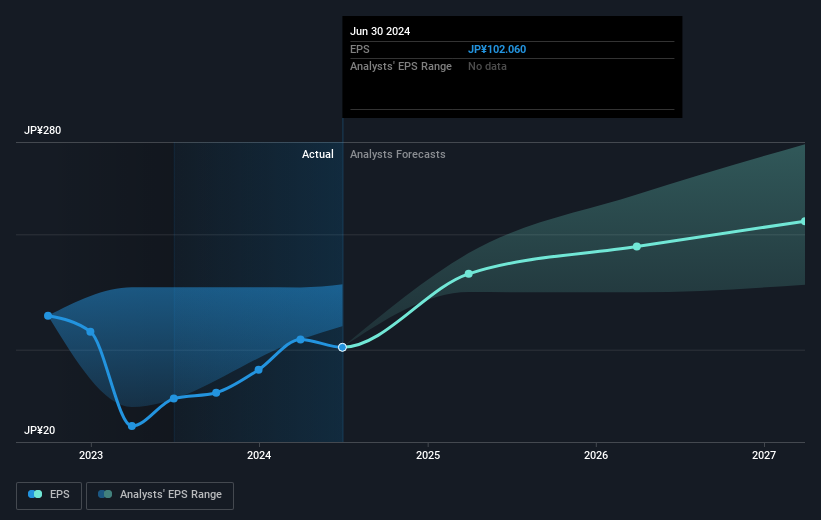821x520 pixels.
Task: Click the Jun 30 2024 tooltip header
Action: click(380, 31)
